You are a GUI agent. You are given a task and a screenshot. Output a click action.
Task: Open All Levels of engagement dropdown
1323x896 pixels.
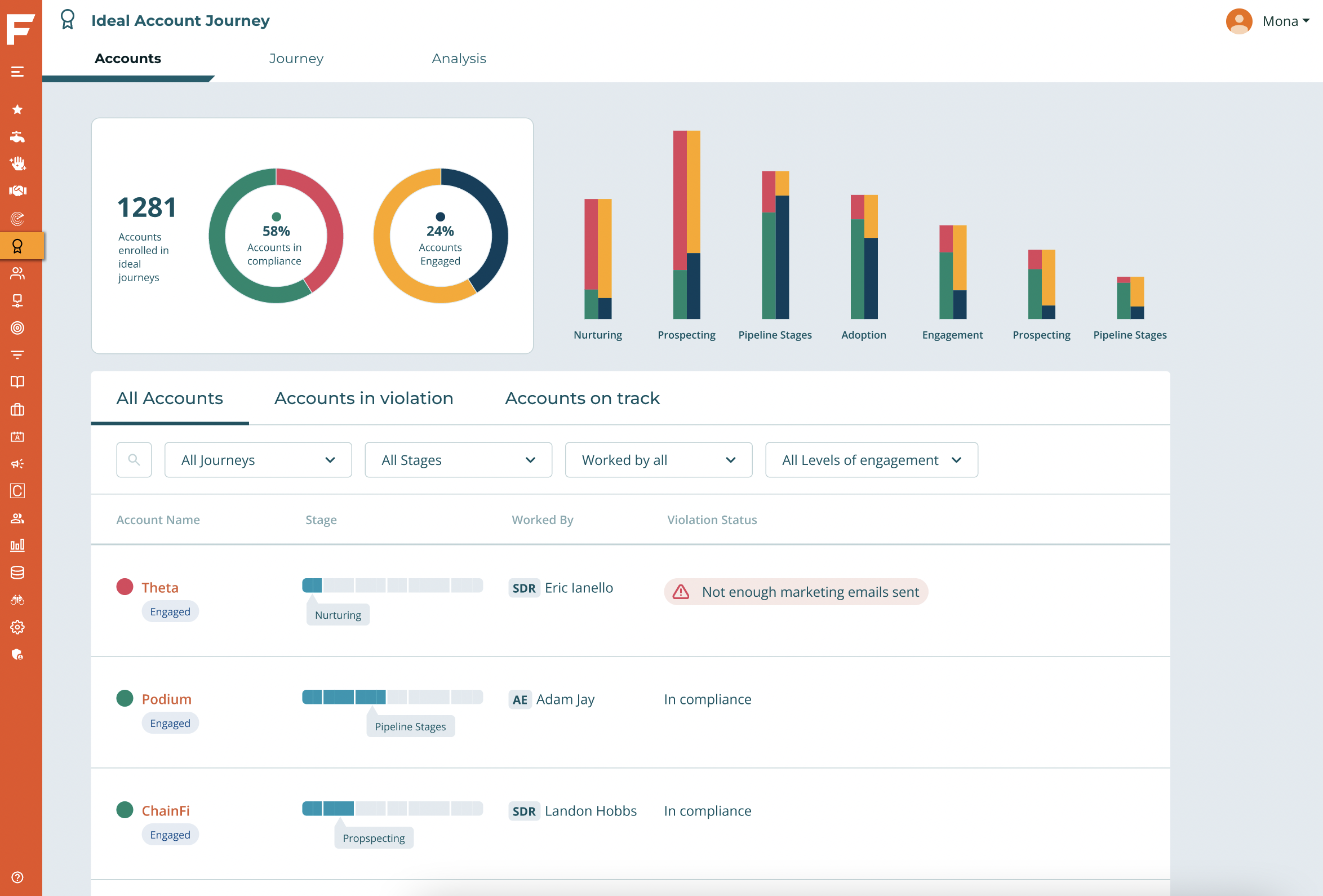pos(872,460)
